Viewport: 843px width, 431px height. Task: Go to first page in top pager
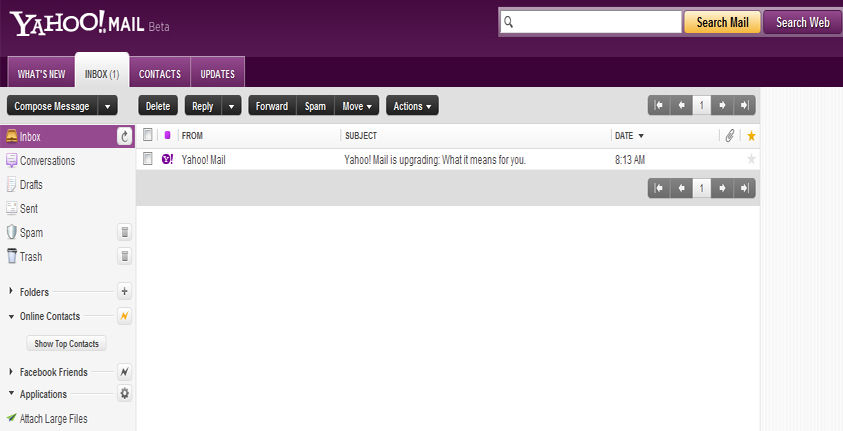point(659,105)
